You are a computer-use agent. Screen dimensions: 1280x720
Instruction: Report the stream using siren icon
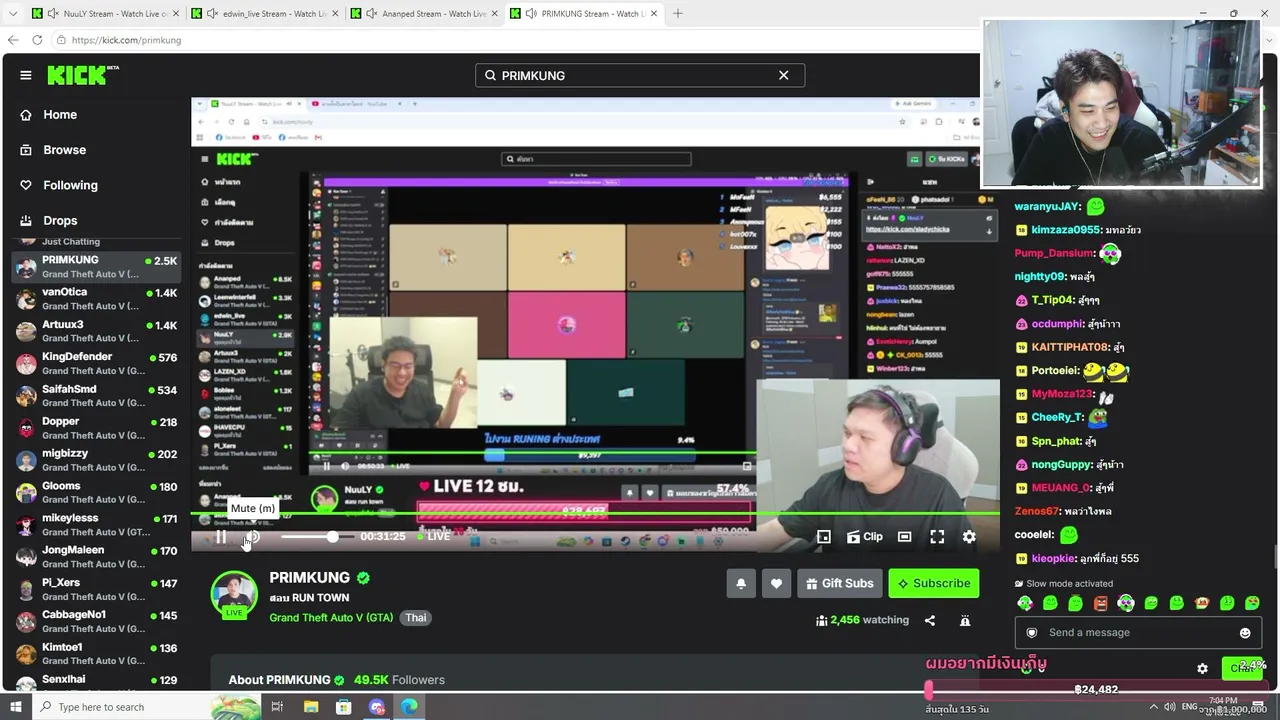(x=965, y=620)
